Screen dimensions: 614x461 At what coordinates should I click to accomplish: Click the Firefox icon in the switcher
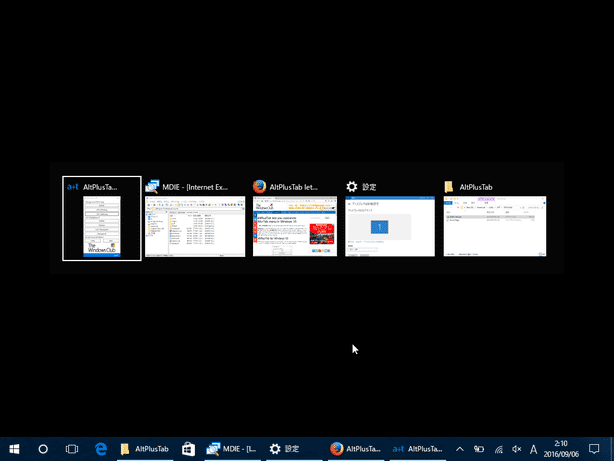[x=259, y=187]
